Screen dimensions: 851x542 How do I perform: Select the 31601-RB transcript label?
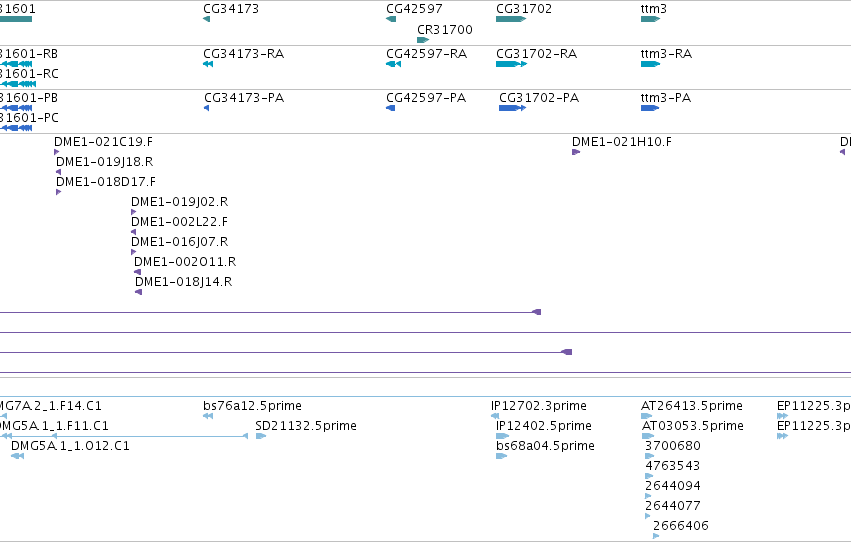[28, 54]
